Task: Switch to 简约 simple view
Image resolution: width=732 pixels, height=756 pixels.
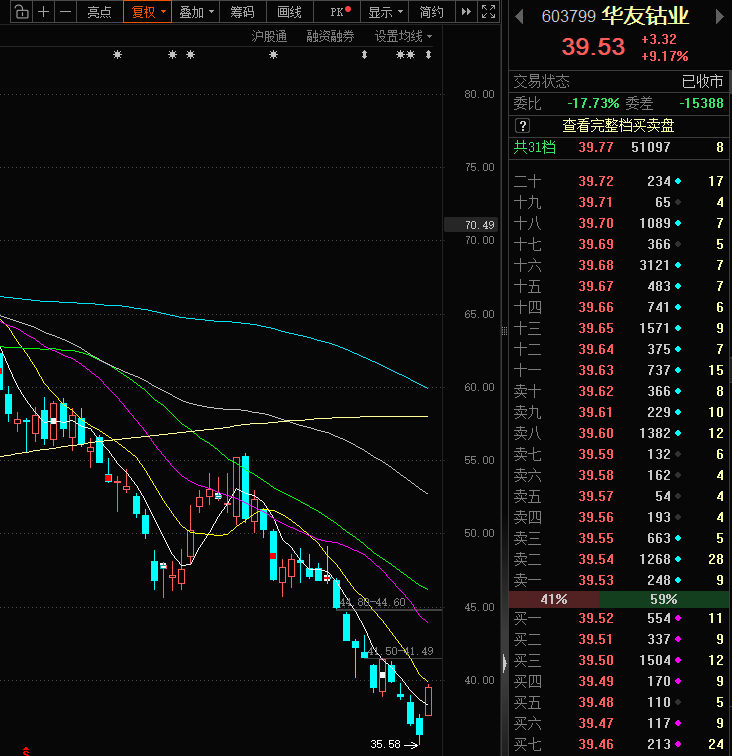Action: coord(431,12)
